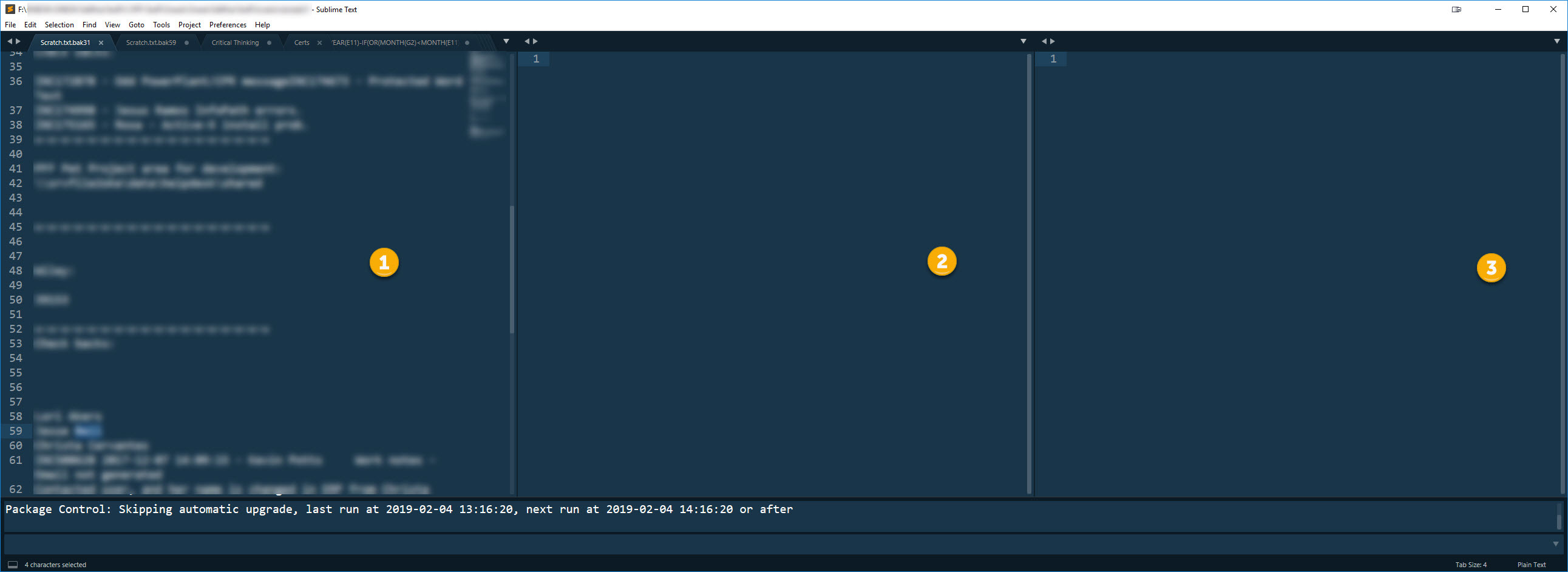Open the Preferences menu
The width and height of the screenshot is (1568, 572).
(228, 25)
